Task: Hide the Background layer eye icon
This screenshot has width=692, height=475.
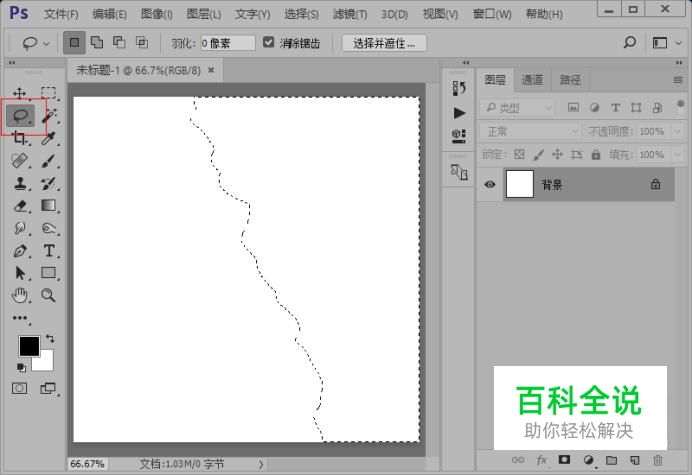Action: pos(489,185)
